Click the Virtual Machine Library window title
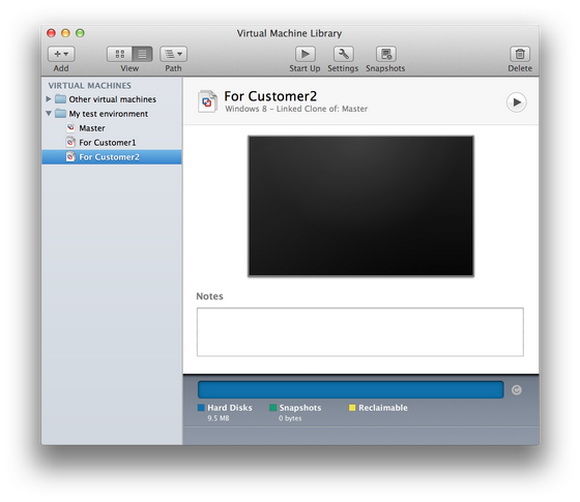The image size is (580, 502). [x=289, y=33]
